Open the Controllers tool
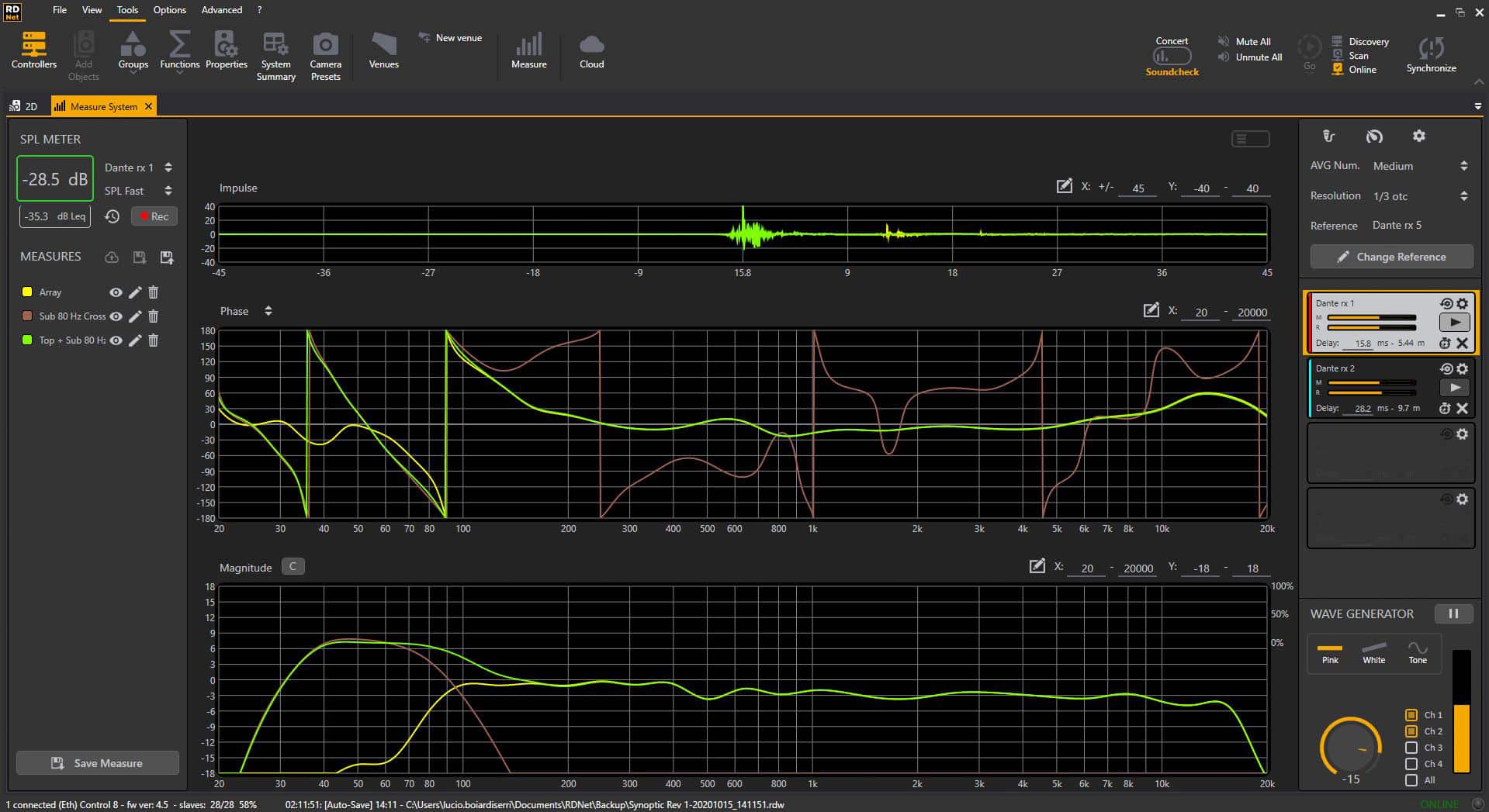 pos(33,51)
